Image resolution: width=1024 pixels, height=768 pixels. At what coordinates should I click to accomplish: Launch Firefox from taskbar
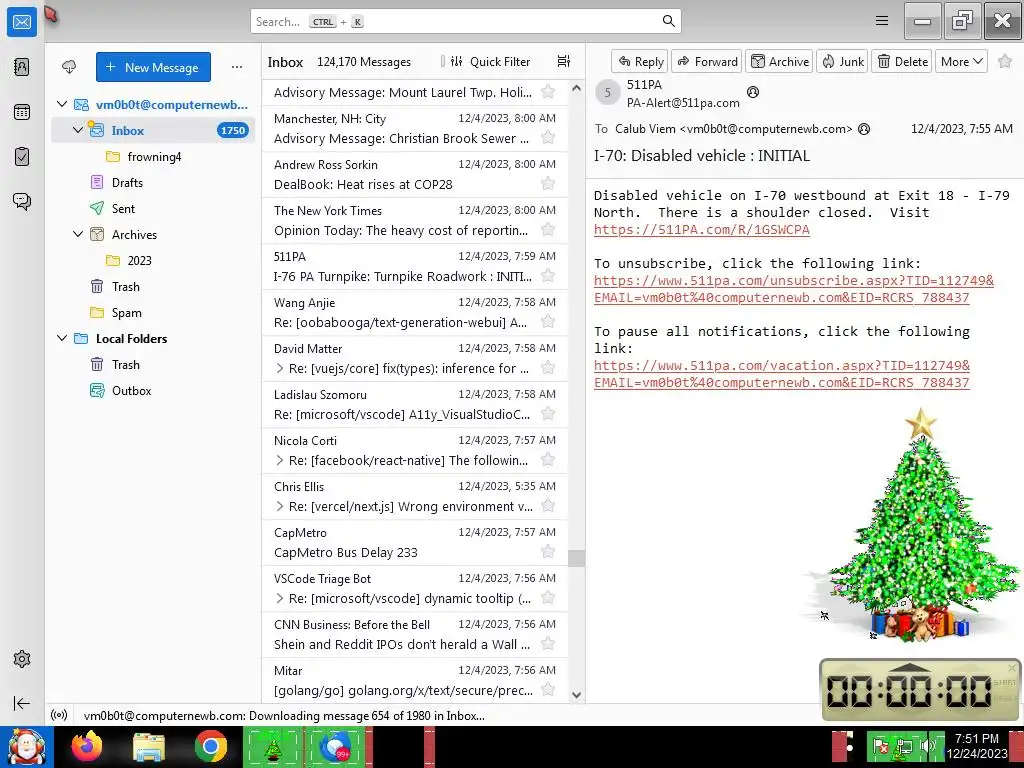[87, 746]
